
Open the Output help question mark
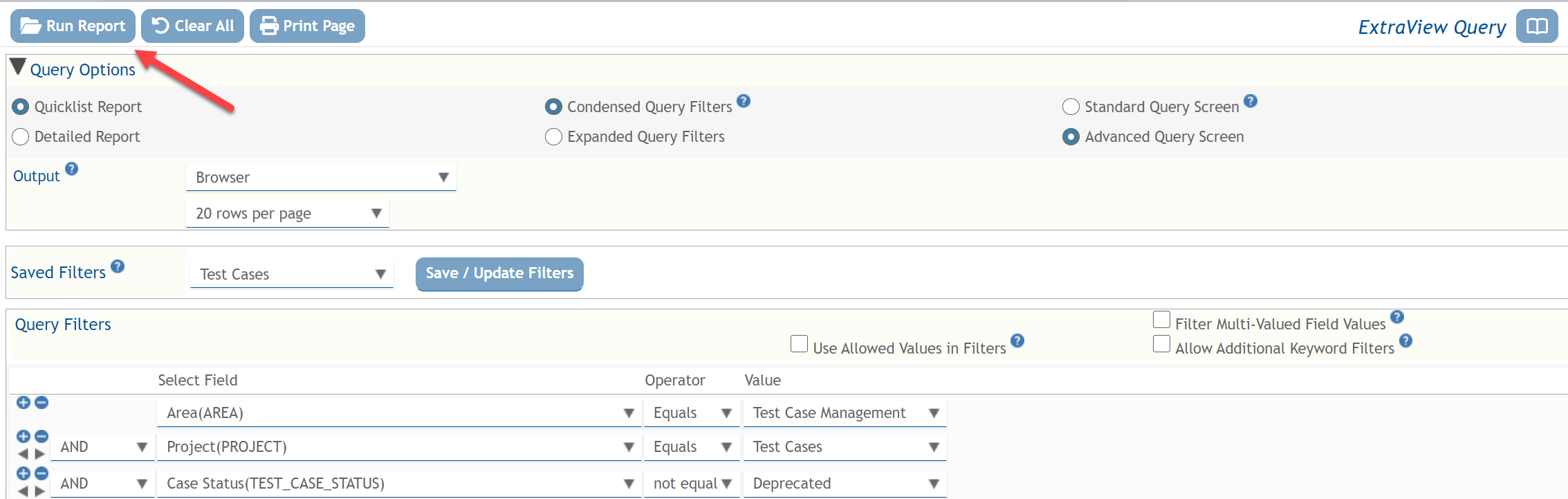[x=71, y=169]
